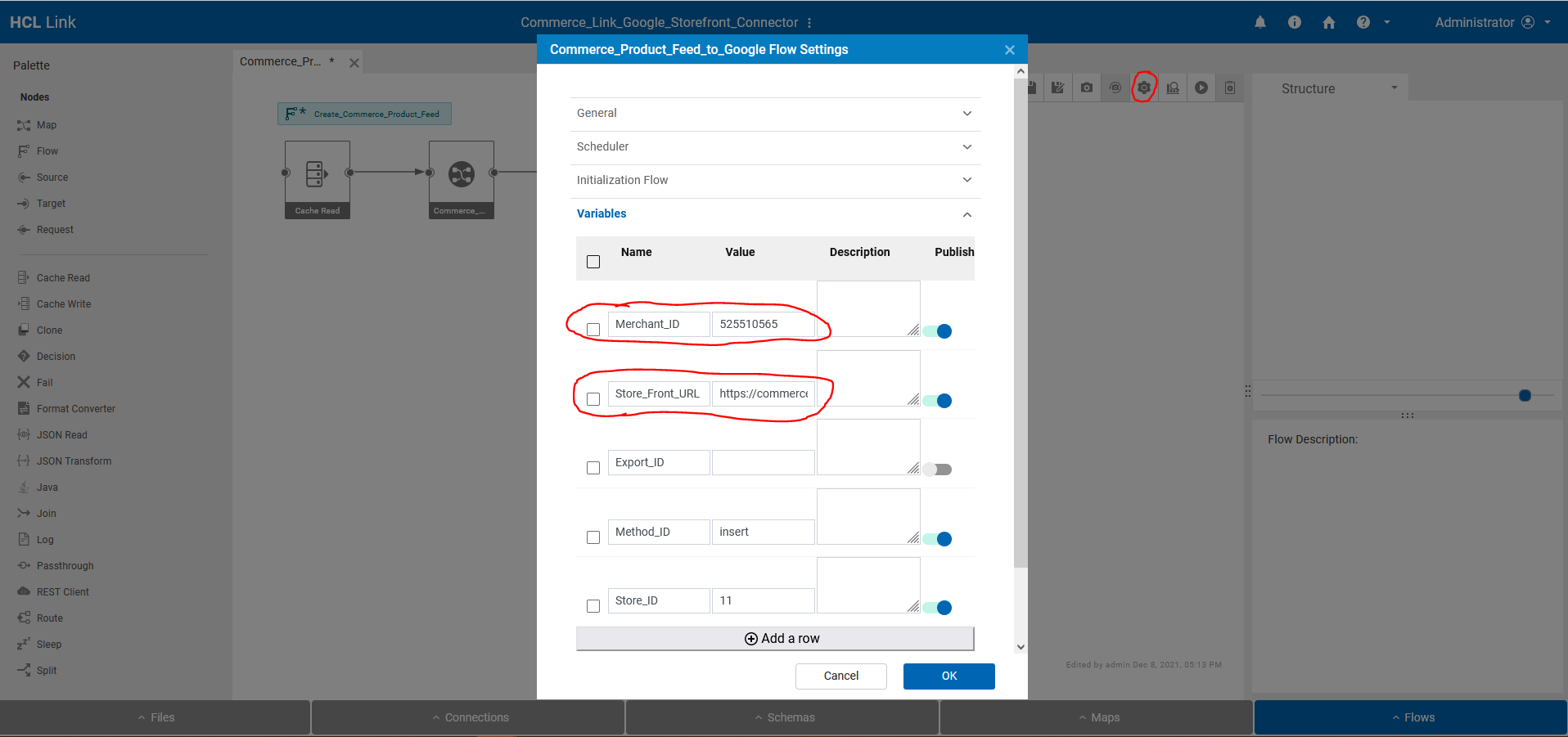The height and width of the screenshot is (737, 1568).
Task: Click the camera snapshot toolbar icon
Action: tap(1087, 88)
